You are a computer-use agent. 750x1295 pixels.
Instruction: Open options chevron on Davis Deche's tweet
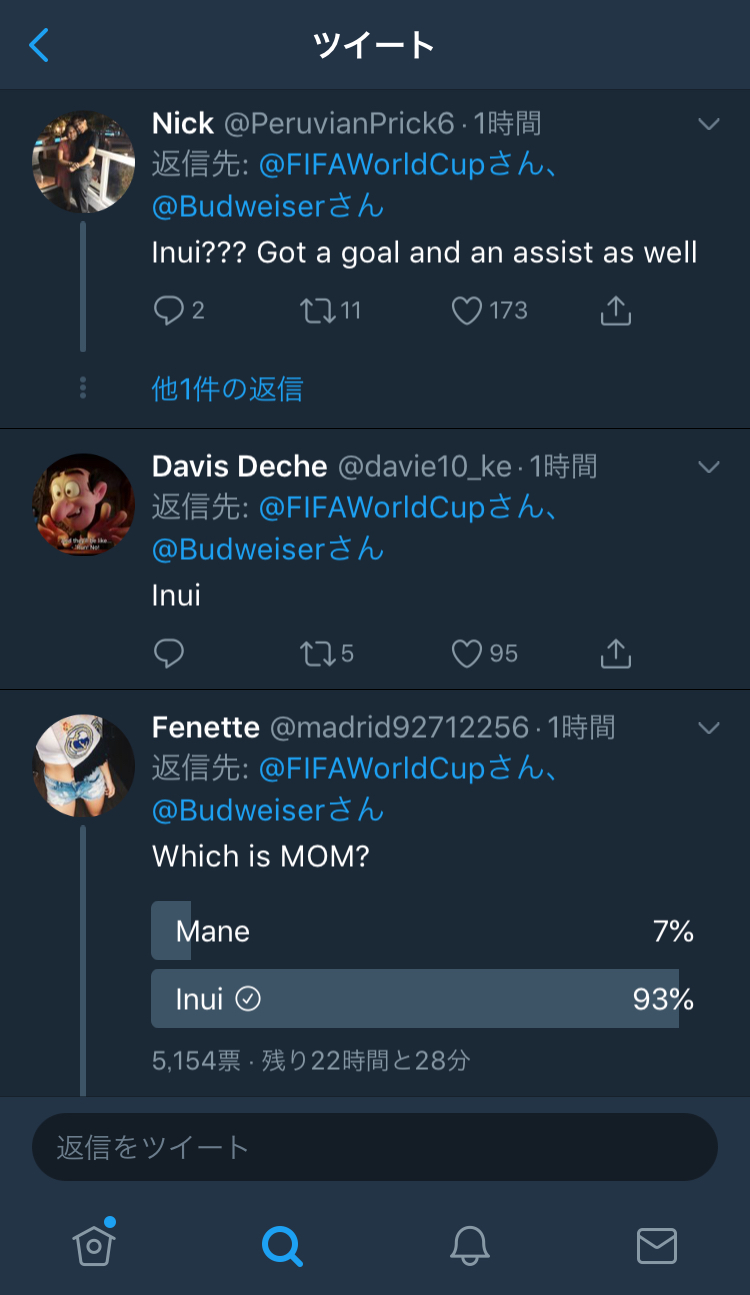click(708, 467)
